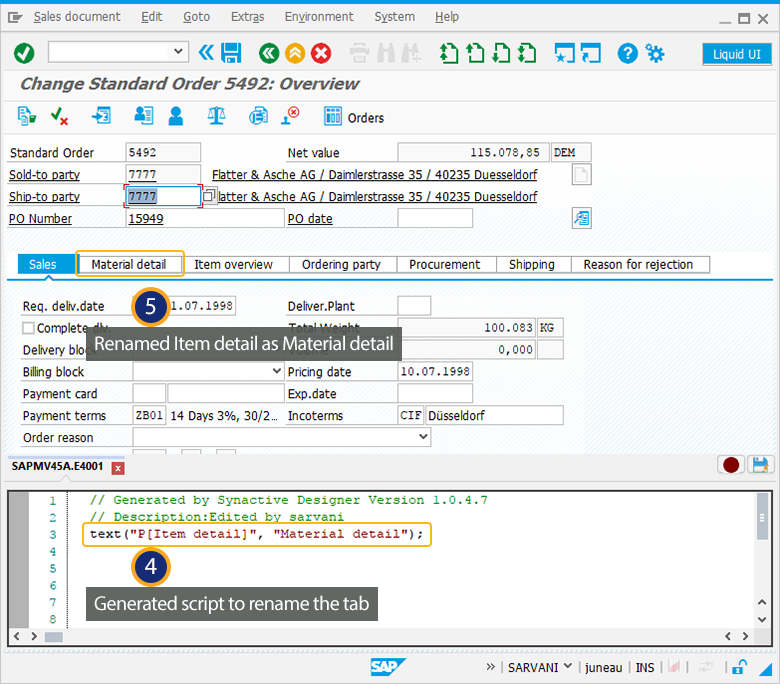Screen dimensions: 780x684
Task: Open the System menu
Action: pos(394,17)
